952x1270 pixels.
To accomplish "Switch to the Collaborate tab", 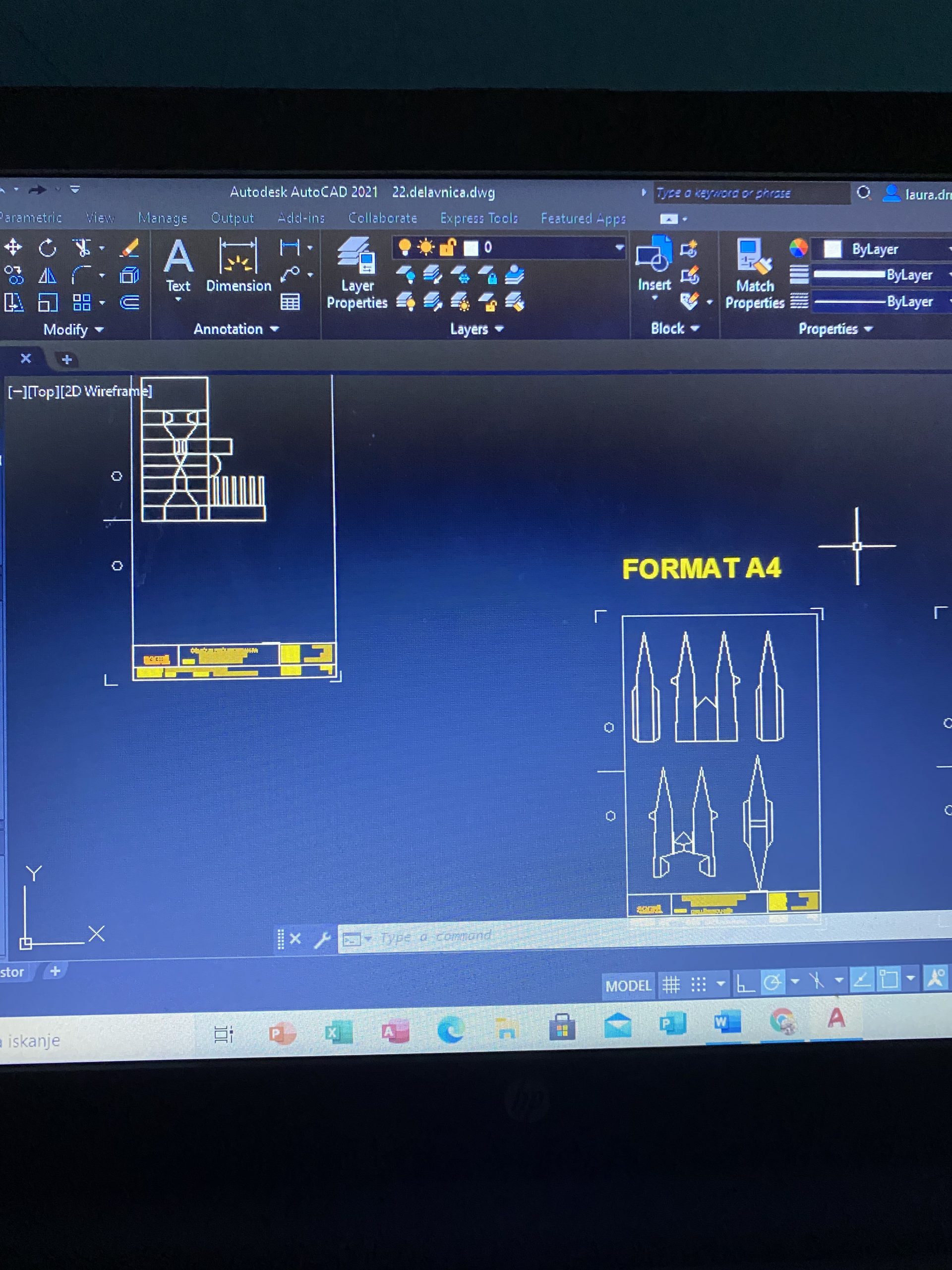I will [382, 218].
